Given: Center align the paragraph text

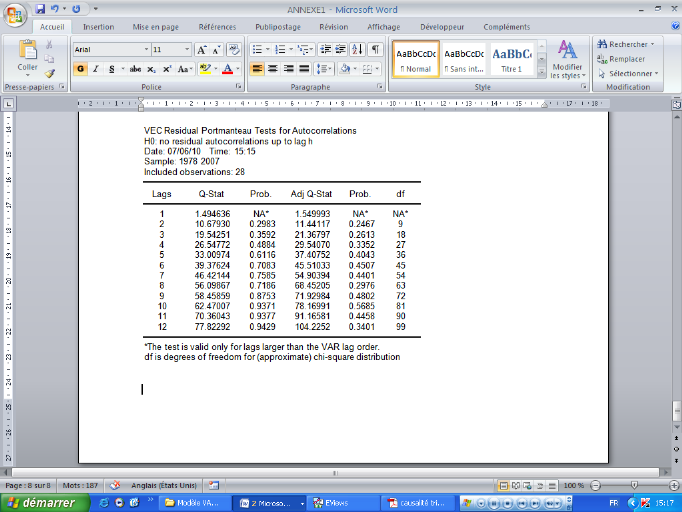Looking at the screenshot, I should (273, 69).
